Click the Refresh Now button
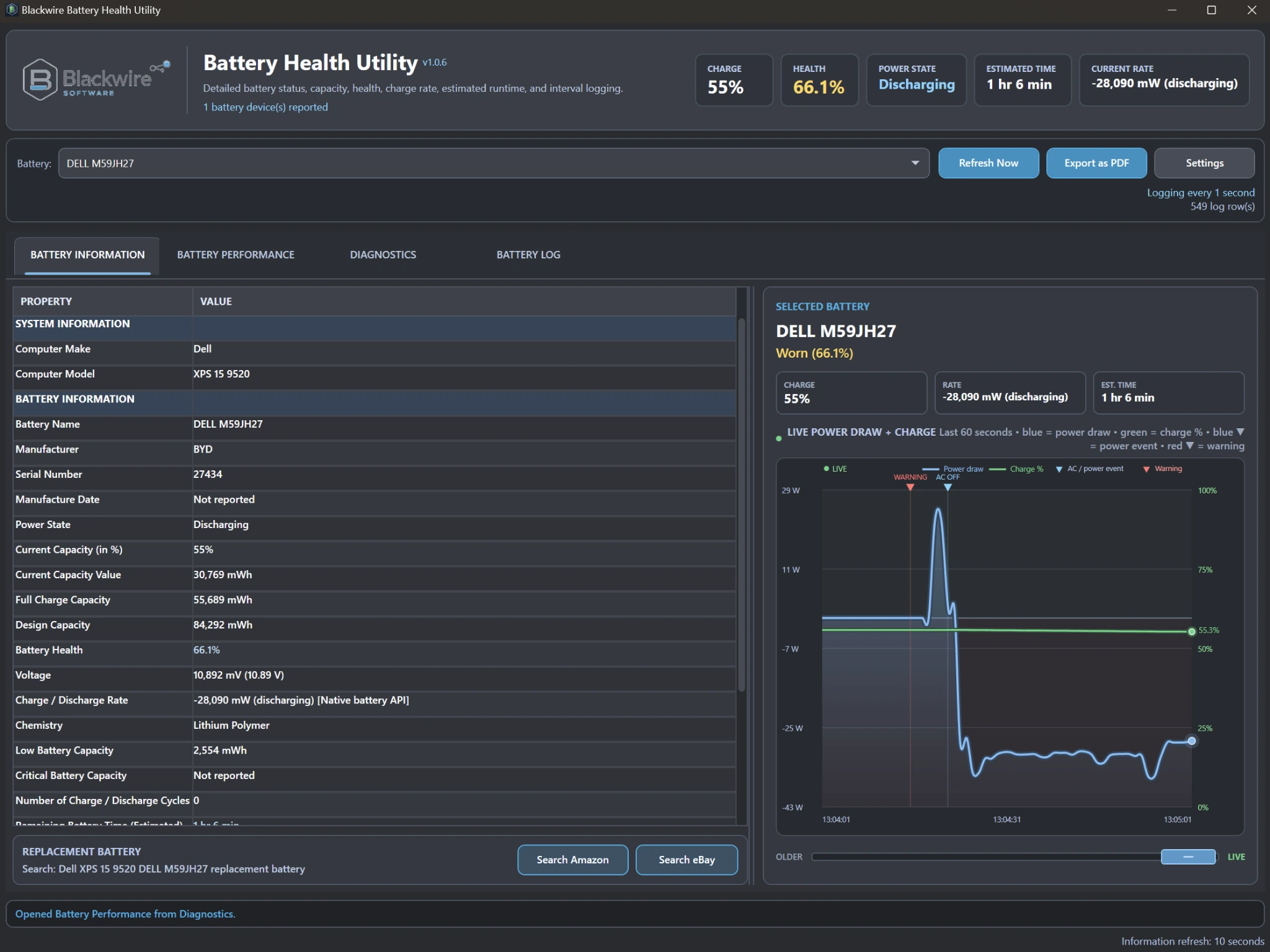This screenshot has width=1270, height=952. (988, 163)
